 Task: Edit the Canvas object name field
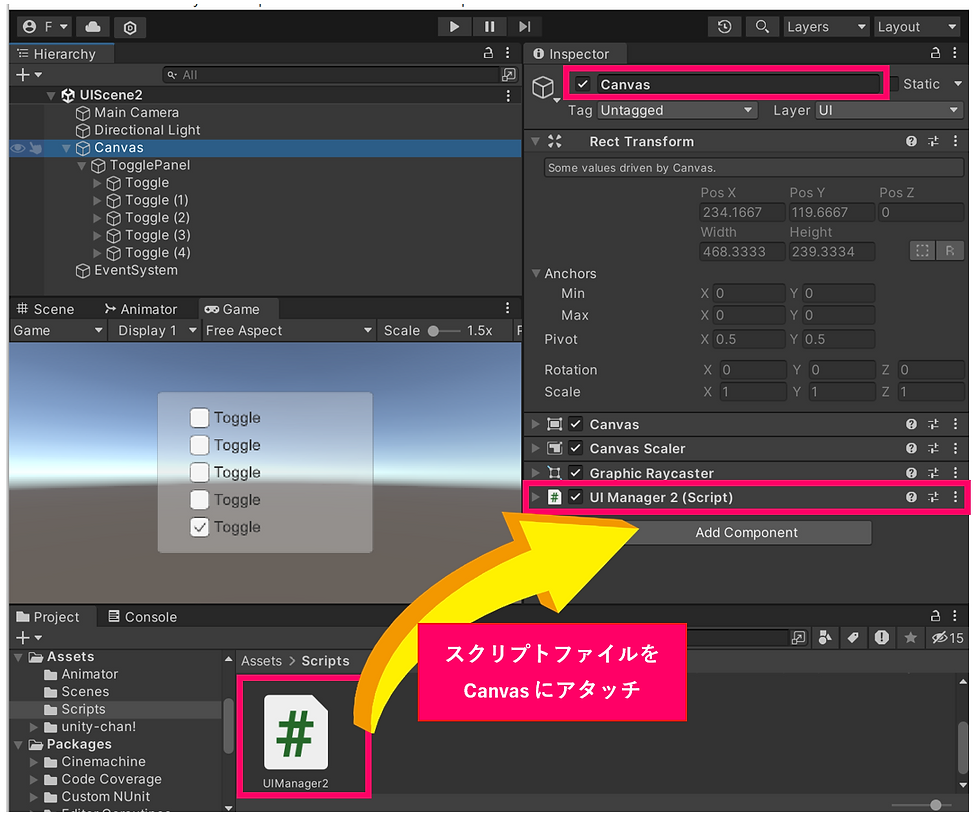[737, 84]
